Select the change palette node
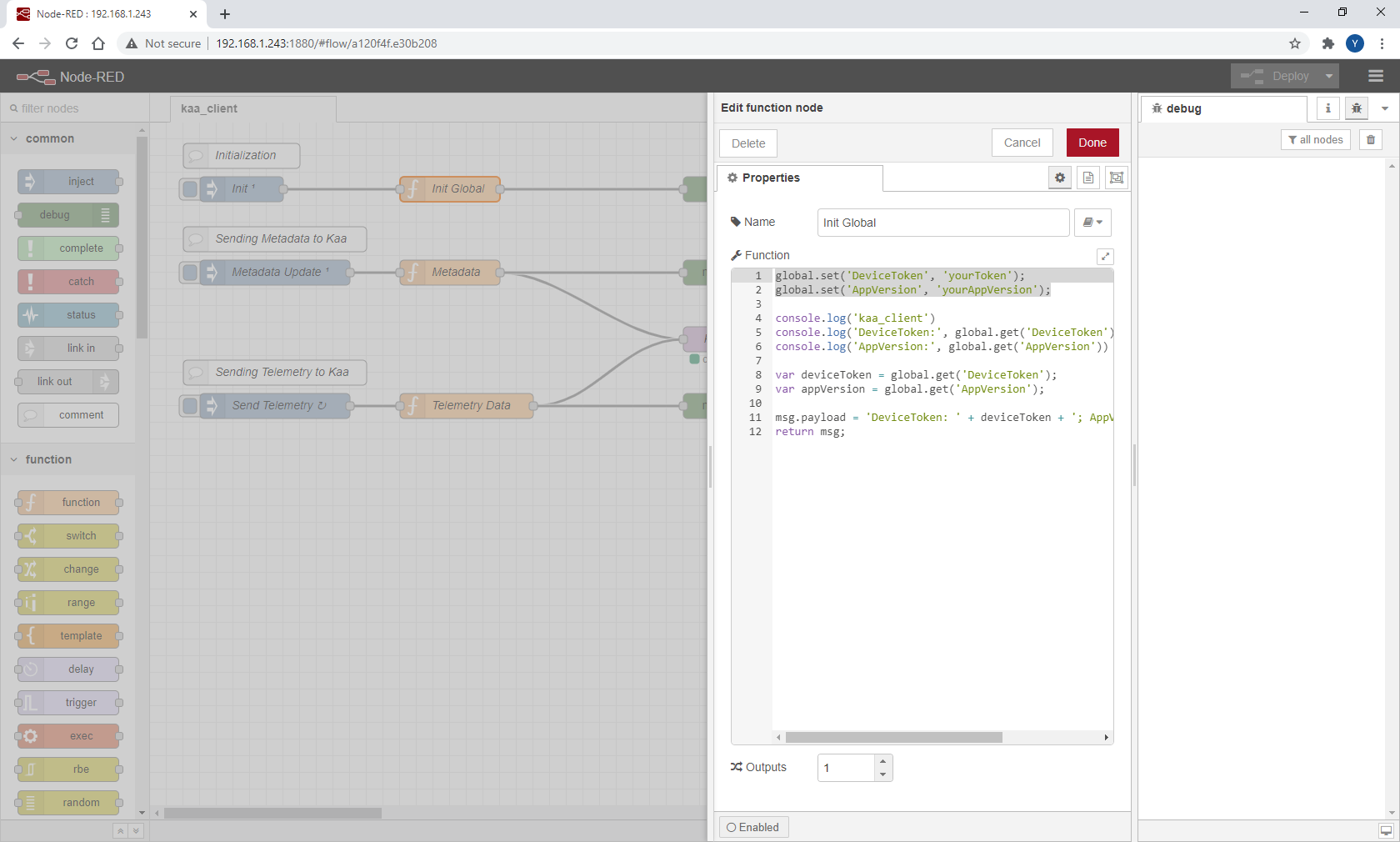The width and height of the screenshot is (1400, 842). [68, 569]
